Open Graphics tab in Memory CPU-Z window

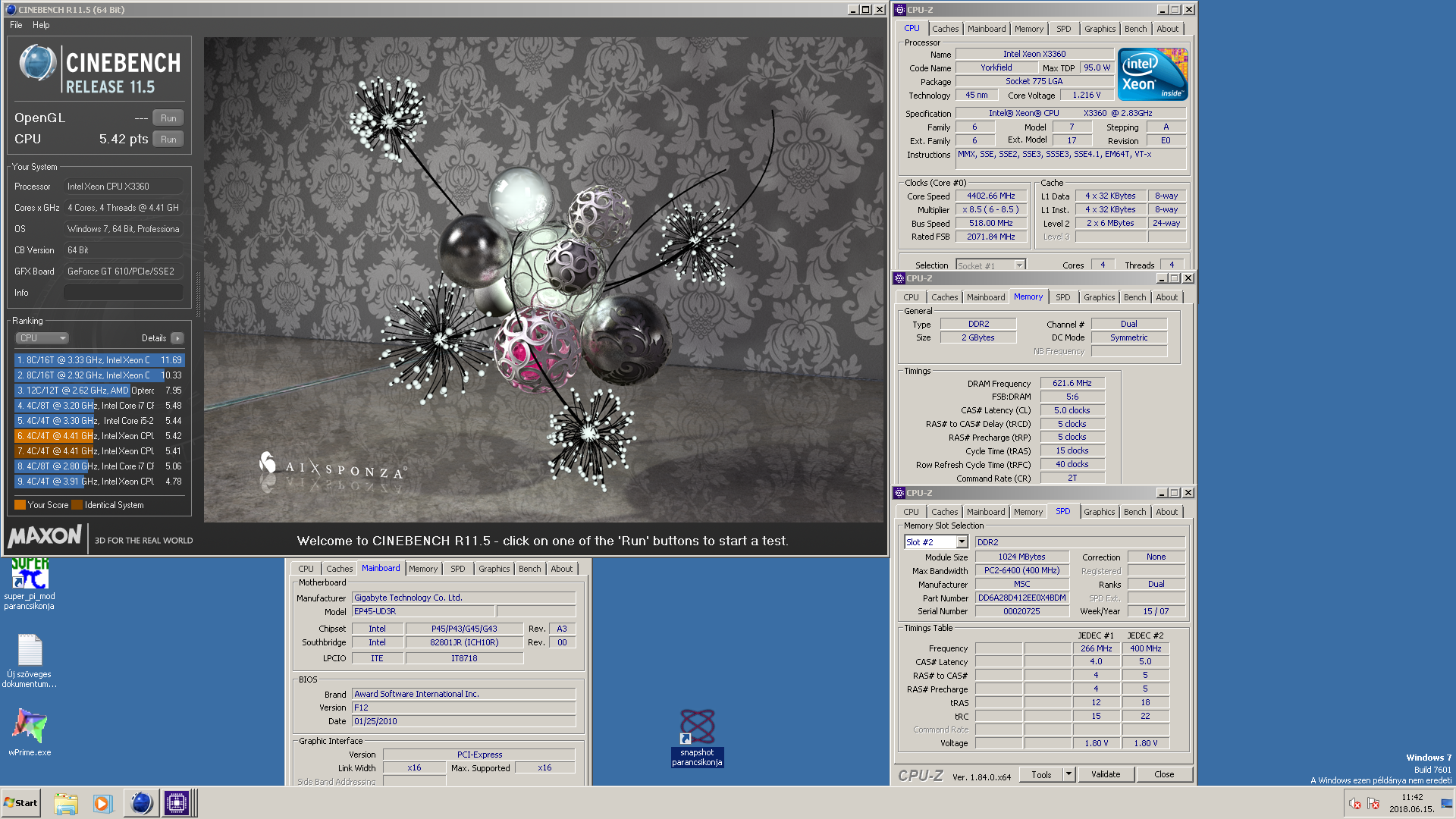click(1099, 297)
